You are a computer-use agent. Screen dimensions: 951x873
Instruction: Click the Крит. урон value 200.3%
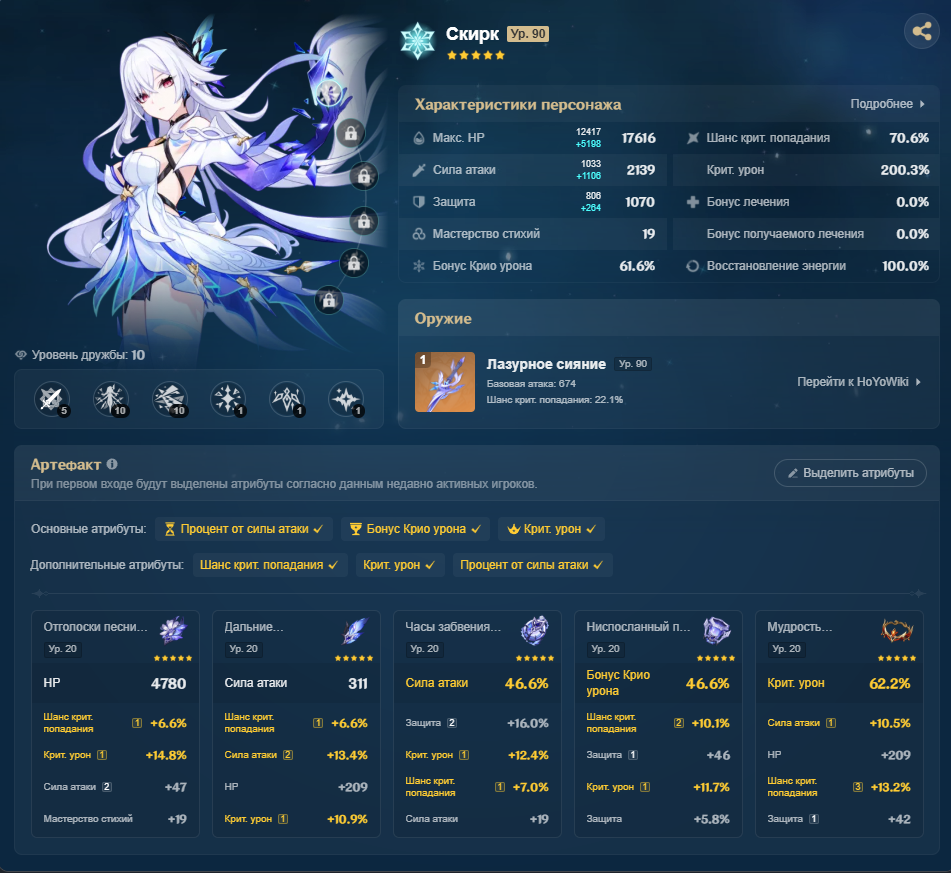coord(904,170)
